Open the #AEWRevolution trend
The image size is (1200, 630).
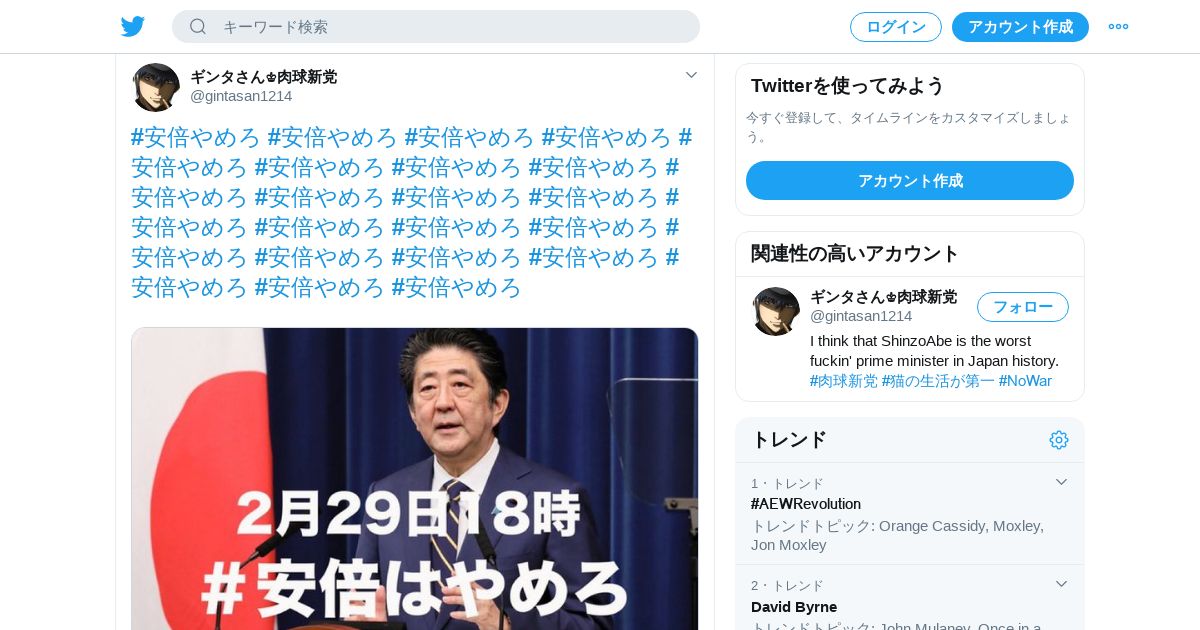click(x=806, y=504)
